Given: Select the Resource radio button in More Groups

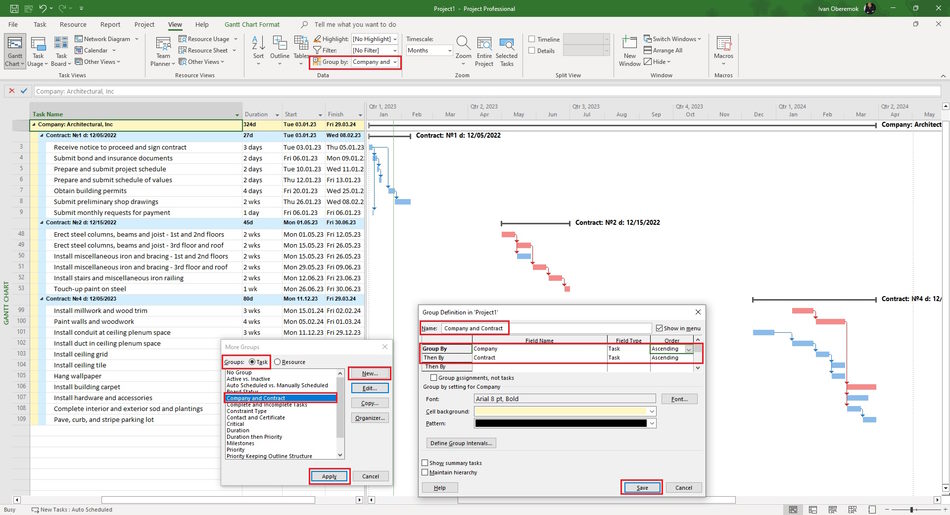Looking at the screenshot, I should click(x=277, y=362).
